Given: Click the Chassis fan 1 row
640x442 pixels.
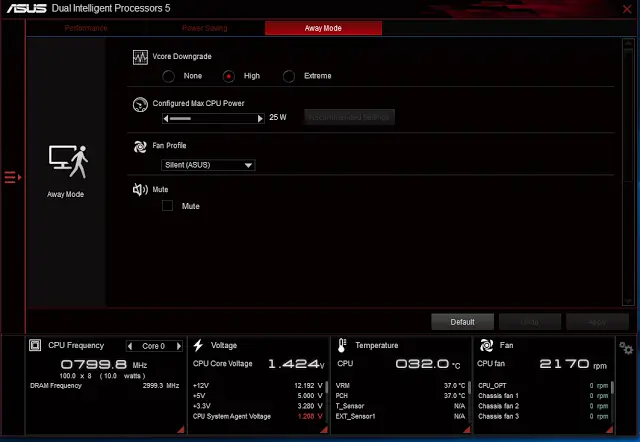Looking at the screenshot, I should coord(543,396).
